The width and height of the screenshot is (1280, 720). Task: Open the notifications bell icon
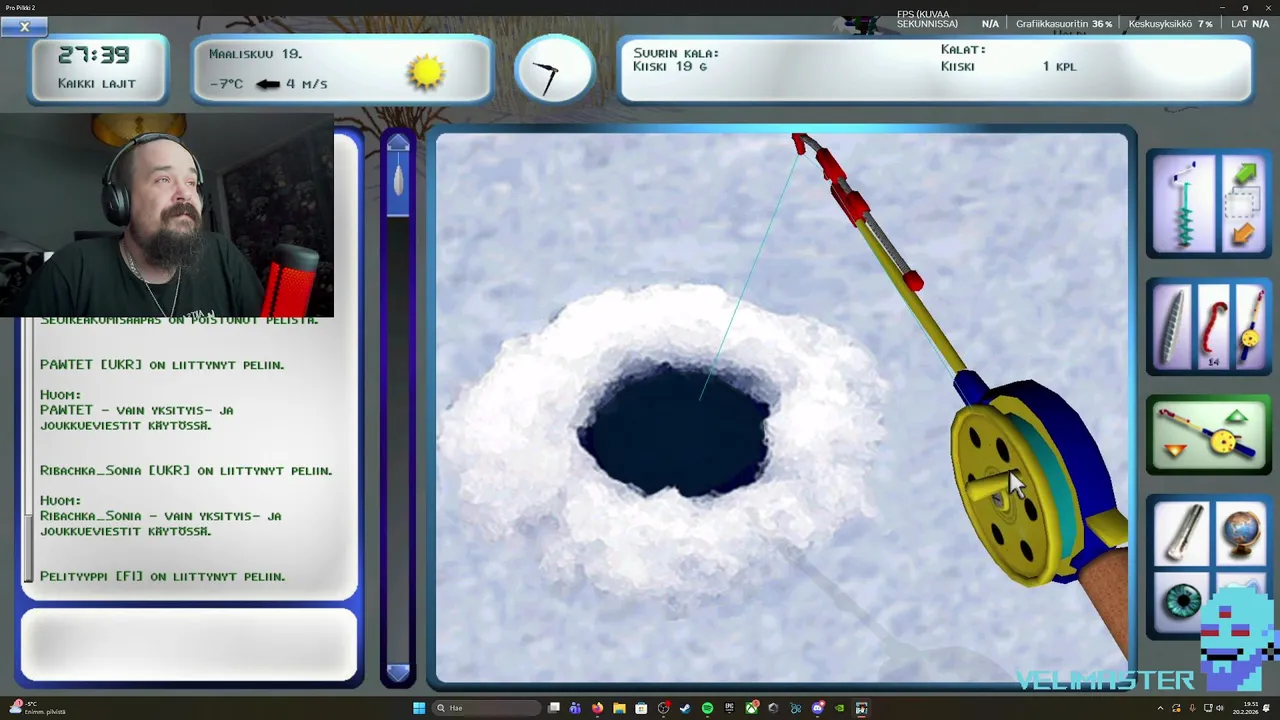pos(1266,708)
